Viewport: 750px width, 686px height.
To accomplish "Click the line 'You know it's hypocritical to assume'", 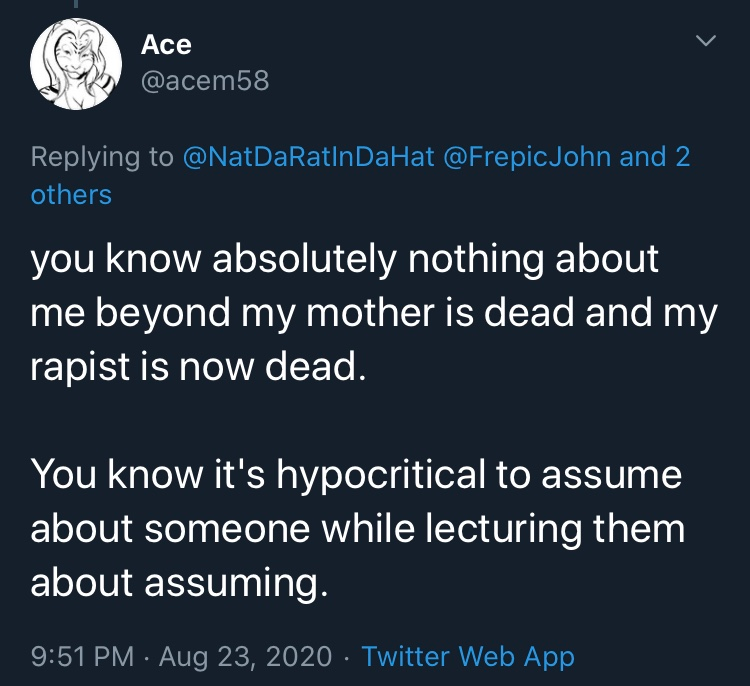I will point(356,475).
